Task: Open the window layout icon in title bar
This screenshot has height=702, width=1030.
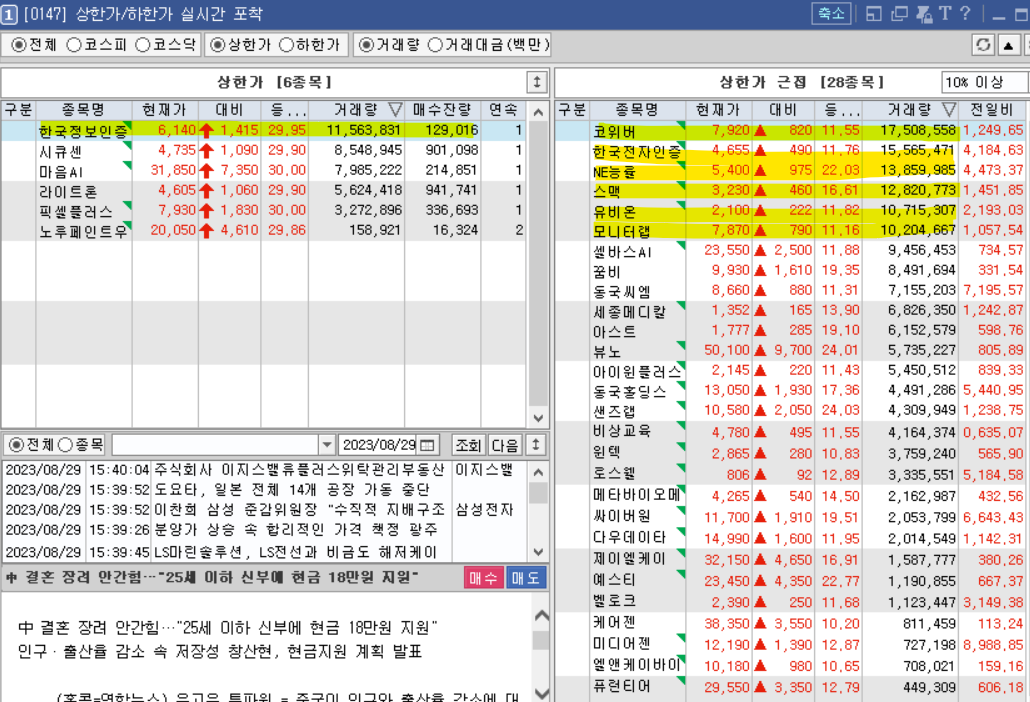Action: 874,14
